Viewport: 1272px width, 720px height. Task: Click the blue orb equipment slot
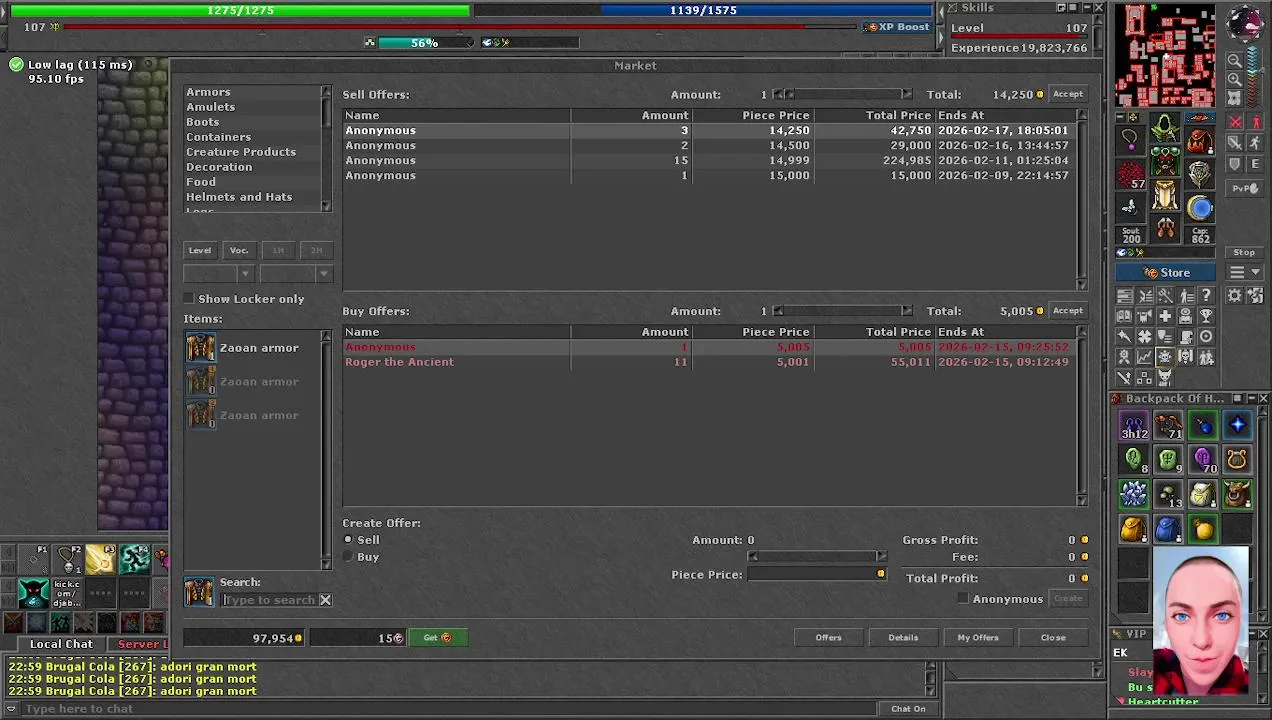point(1200,208)
